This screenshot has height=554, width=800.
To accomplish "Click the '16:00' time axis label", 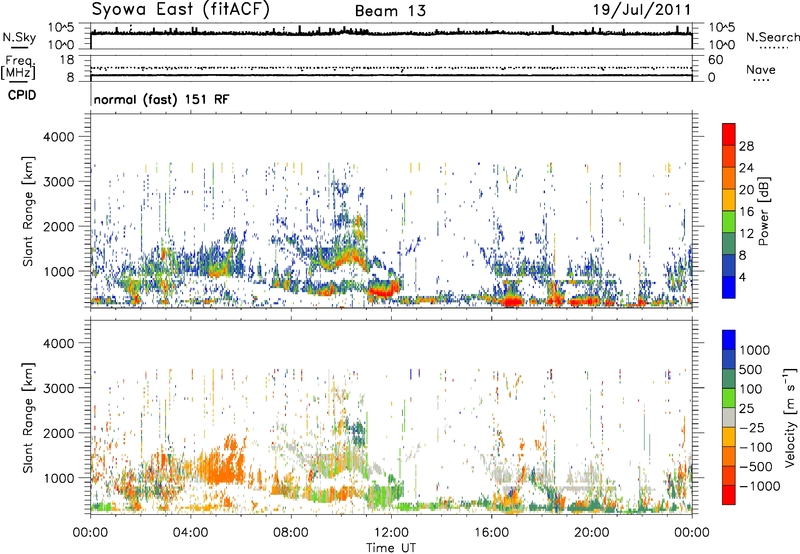I will point(491,533).
